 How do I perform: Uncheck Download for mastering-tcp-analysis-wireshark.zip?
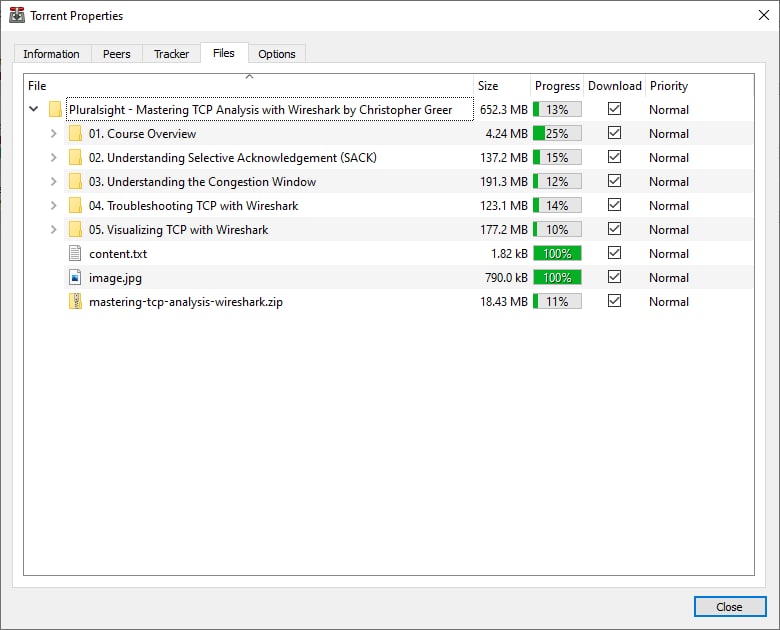[x=614, y=301]
